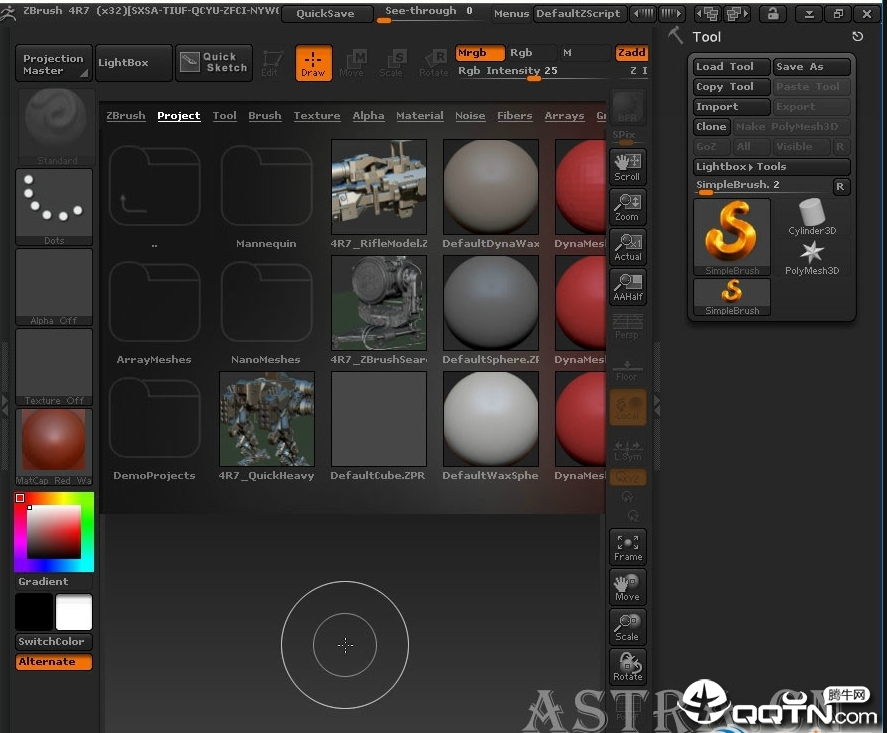Image resolution: width=887 pixels, height=733 pixels.
Task: Click the white secondary color swatch
Action: click(x=74, y=612)
